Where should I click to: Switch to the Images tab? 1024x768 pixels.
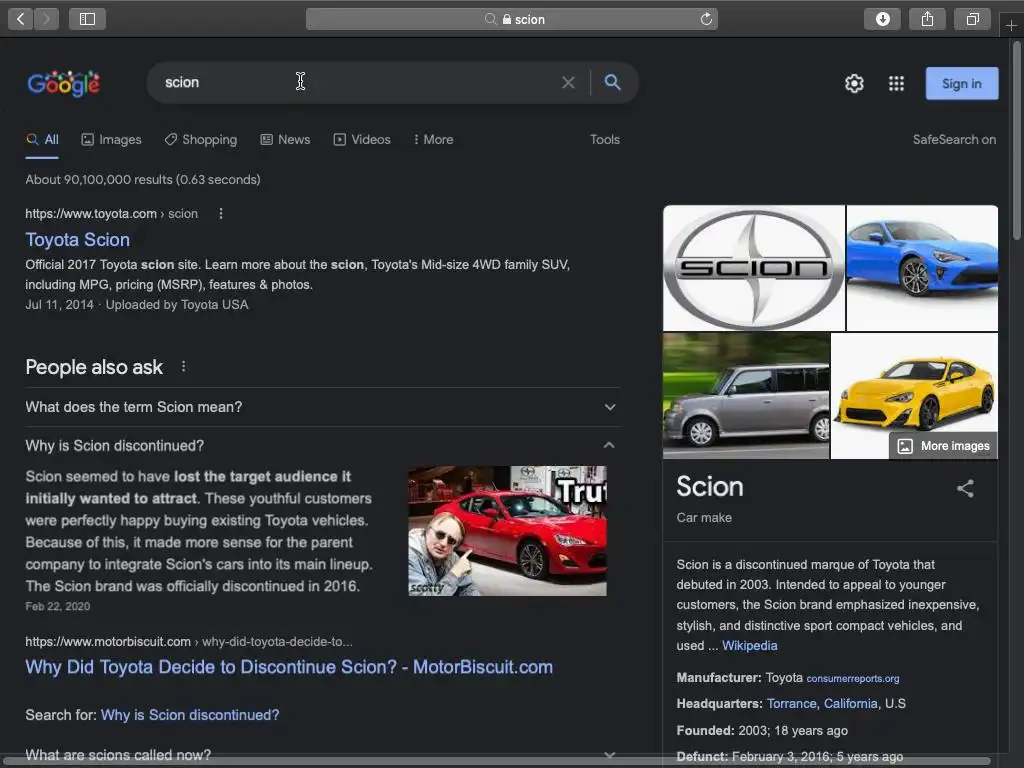pos(111,139)
